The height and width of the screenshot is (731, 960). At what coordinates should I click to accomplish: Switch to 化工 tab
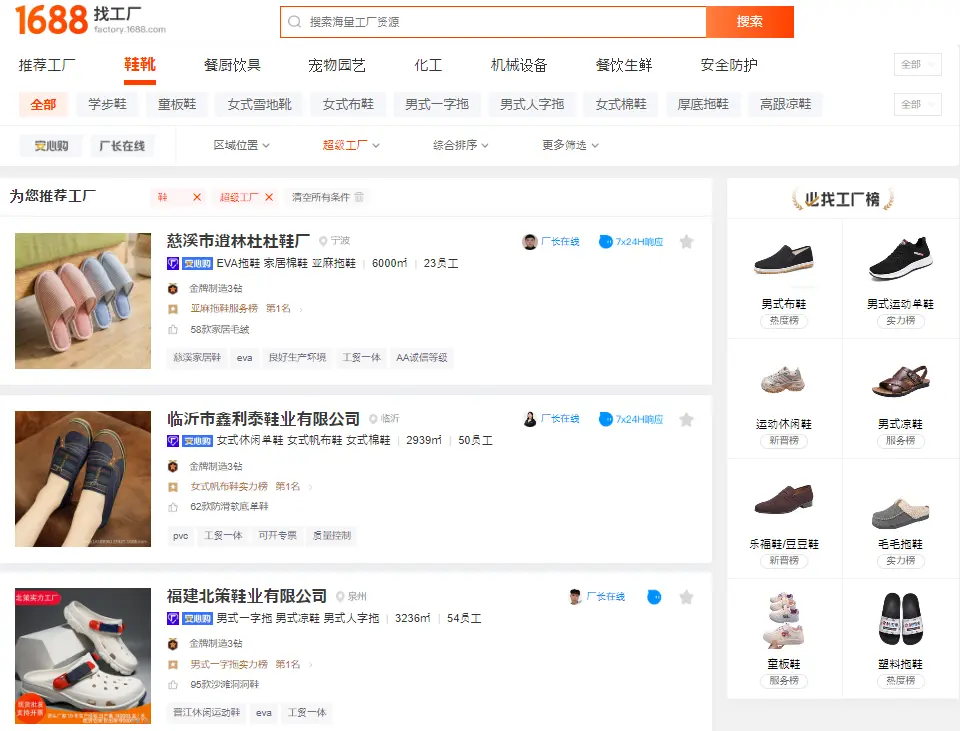pyautogui.click(x=428, y=65)
